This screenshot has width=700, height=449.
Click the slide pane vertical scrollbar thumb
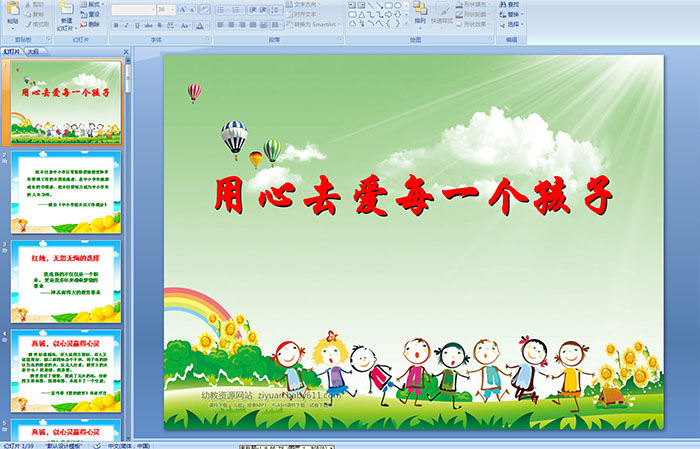(128, 78)
